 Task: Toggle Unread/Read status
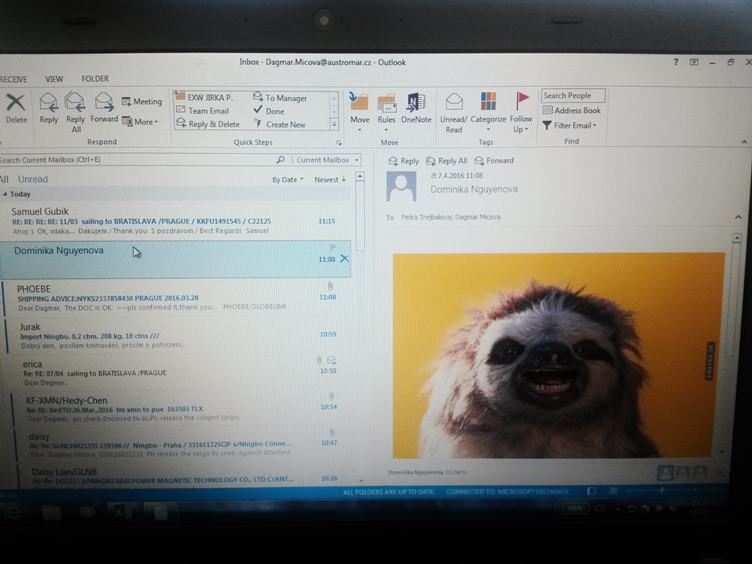coord(453,113)
